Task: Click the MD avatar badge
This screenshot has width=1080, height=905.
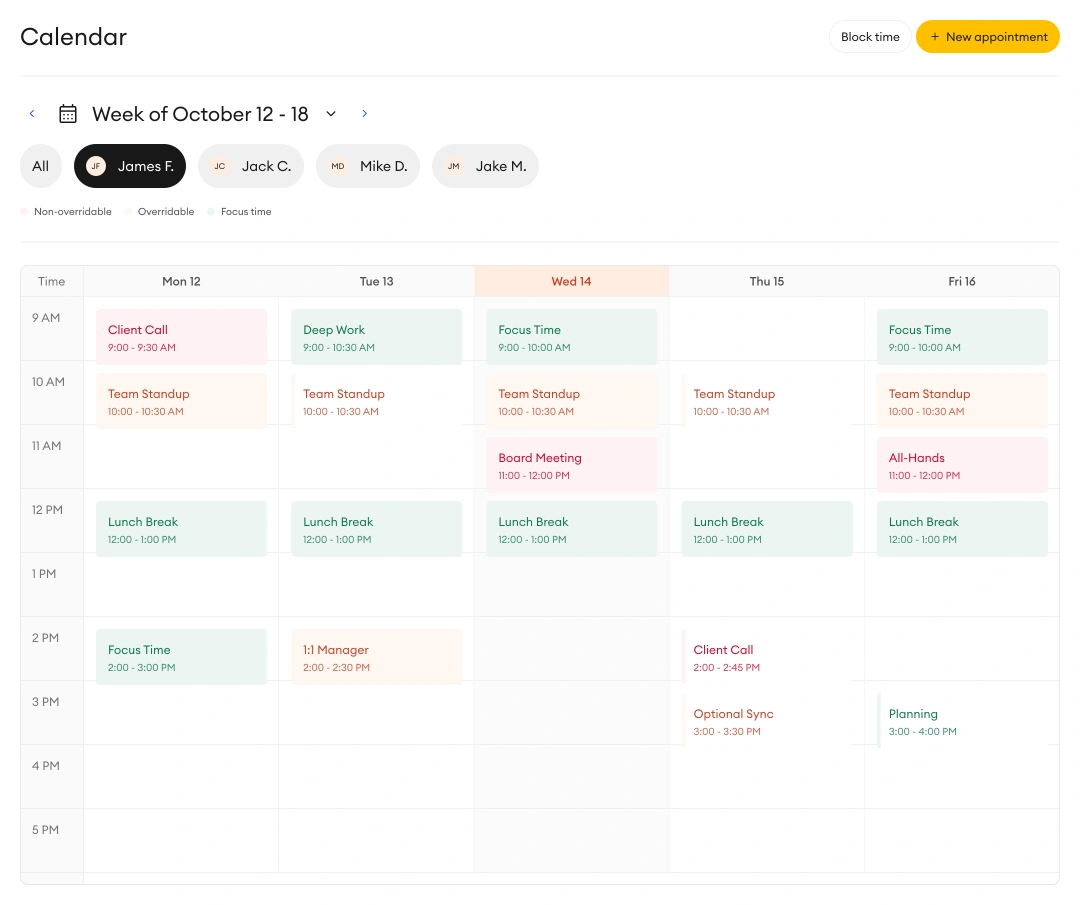Action: coord(338,166)
